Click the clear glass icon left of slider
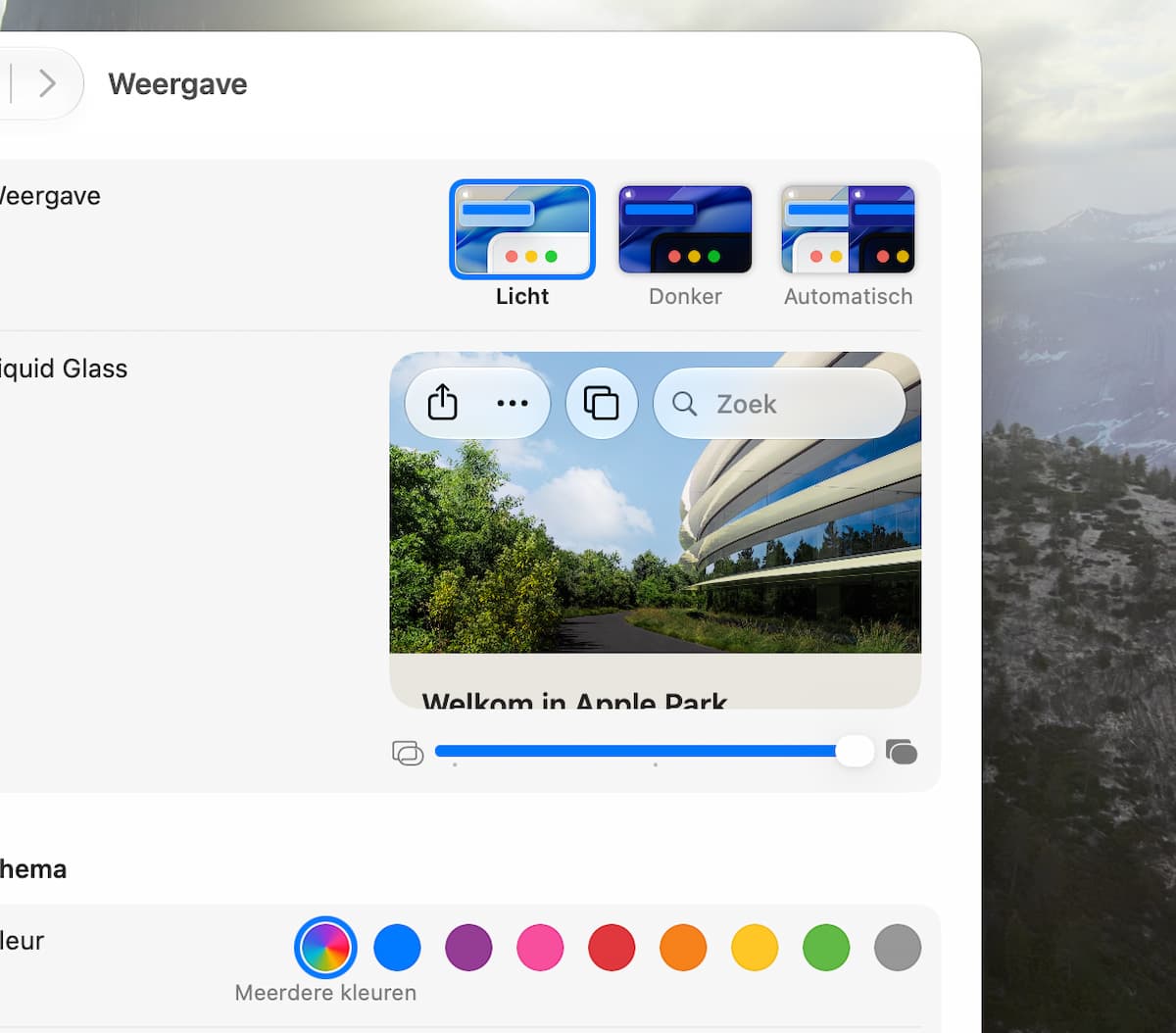The height and width of the screenshot is (1033, 1176). pyautogui.click(x=408, y=753)
